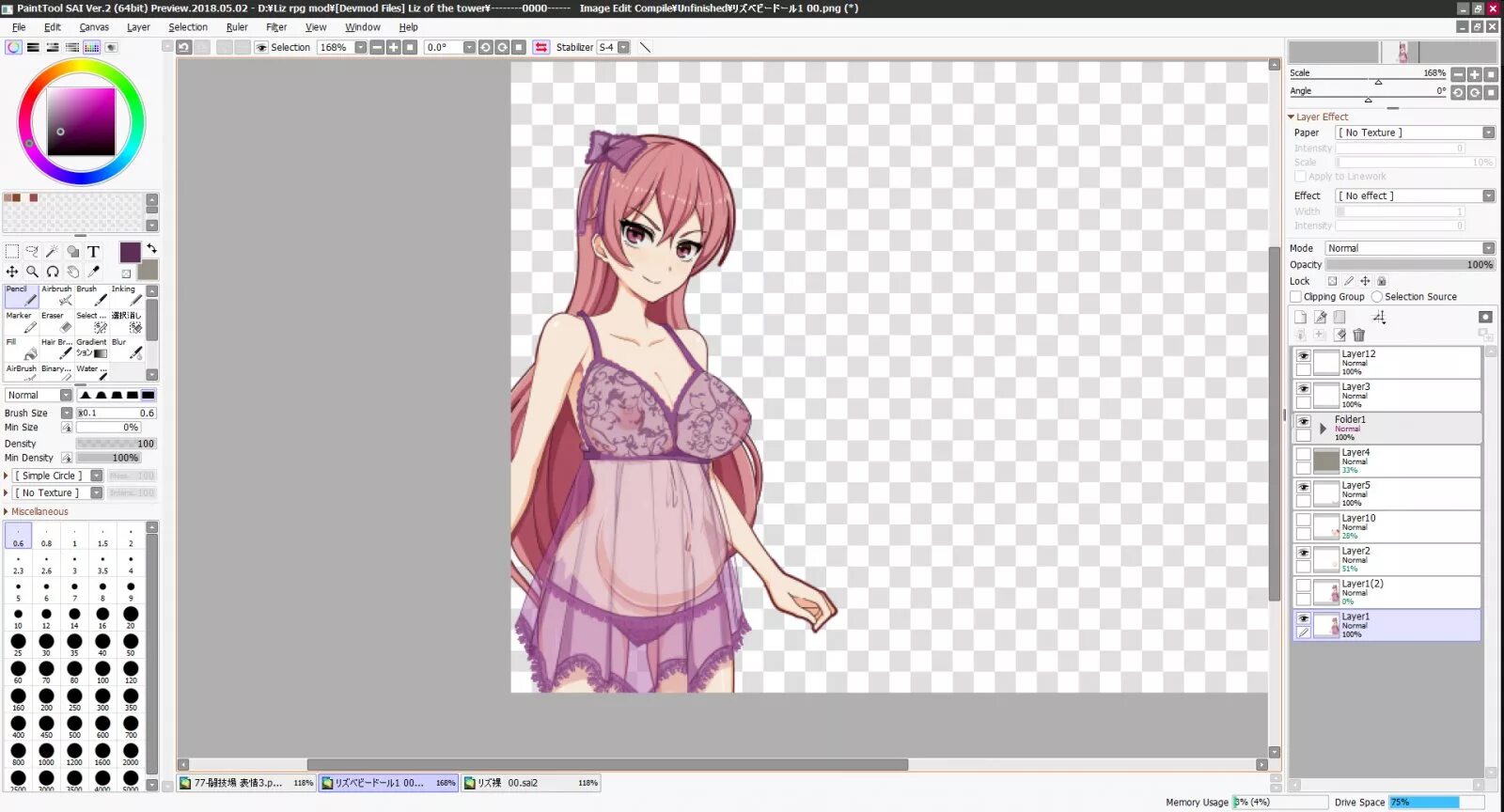
Task: Choose the Blur tool
Action: click(x=127, y=349)
